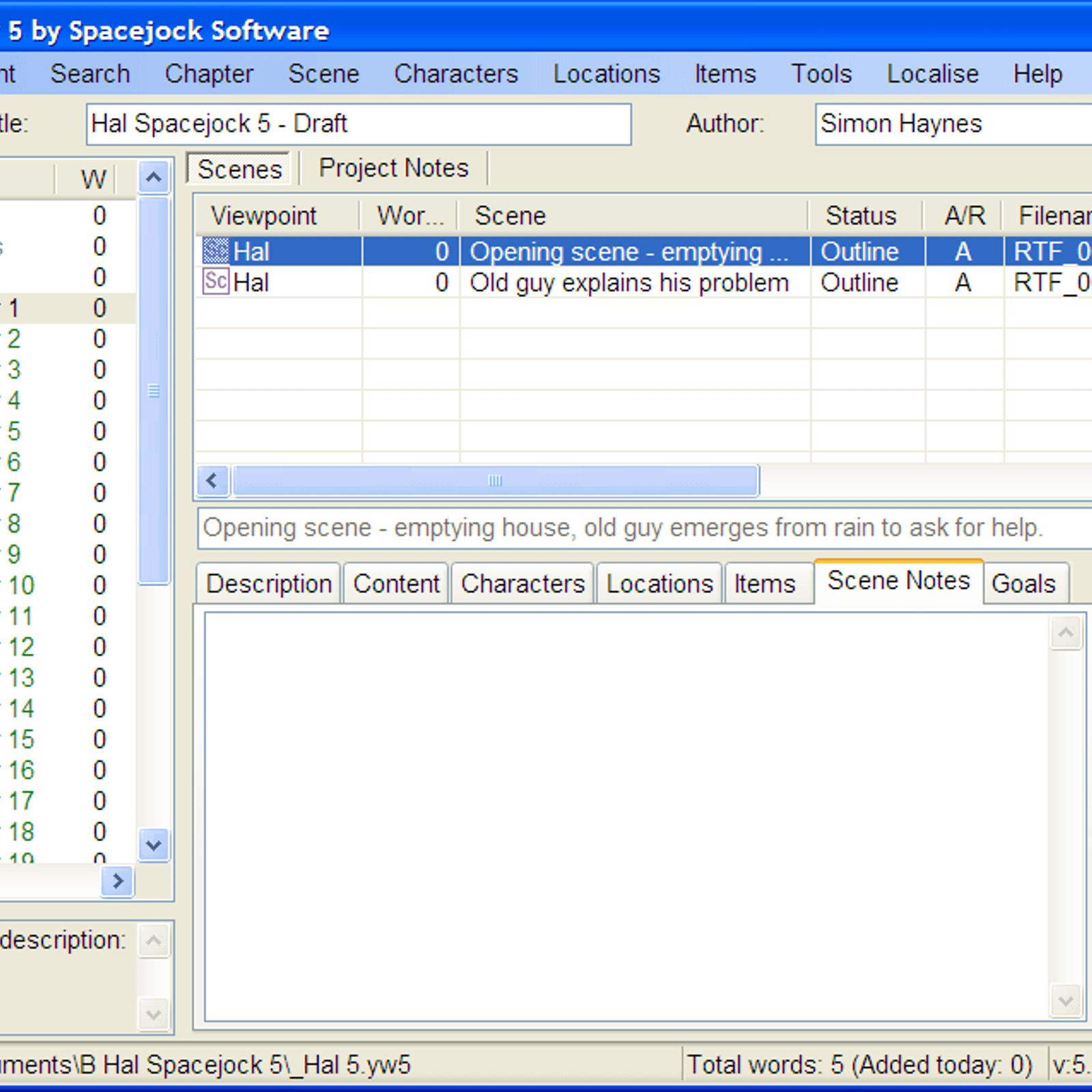Click the A/R column header
1092x1092 pixels.
click(963, 216)
